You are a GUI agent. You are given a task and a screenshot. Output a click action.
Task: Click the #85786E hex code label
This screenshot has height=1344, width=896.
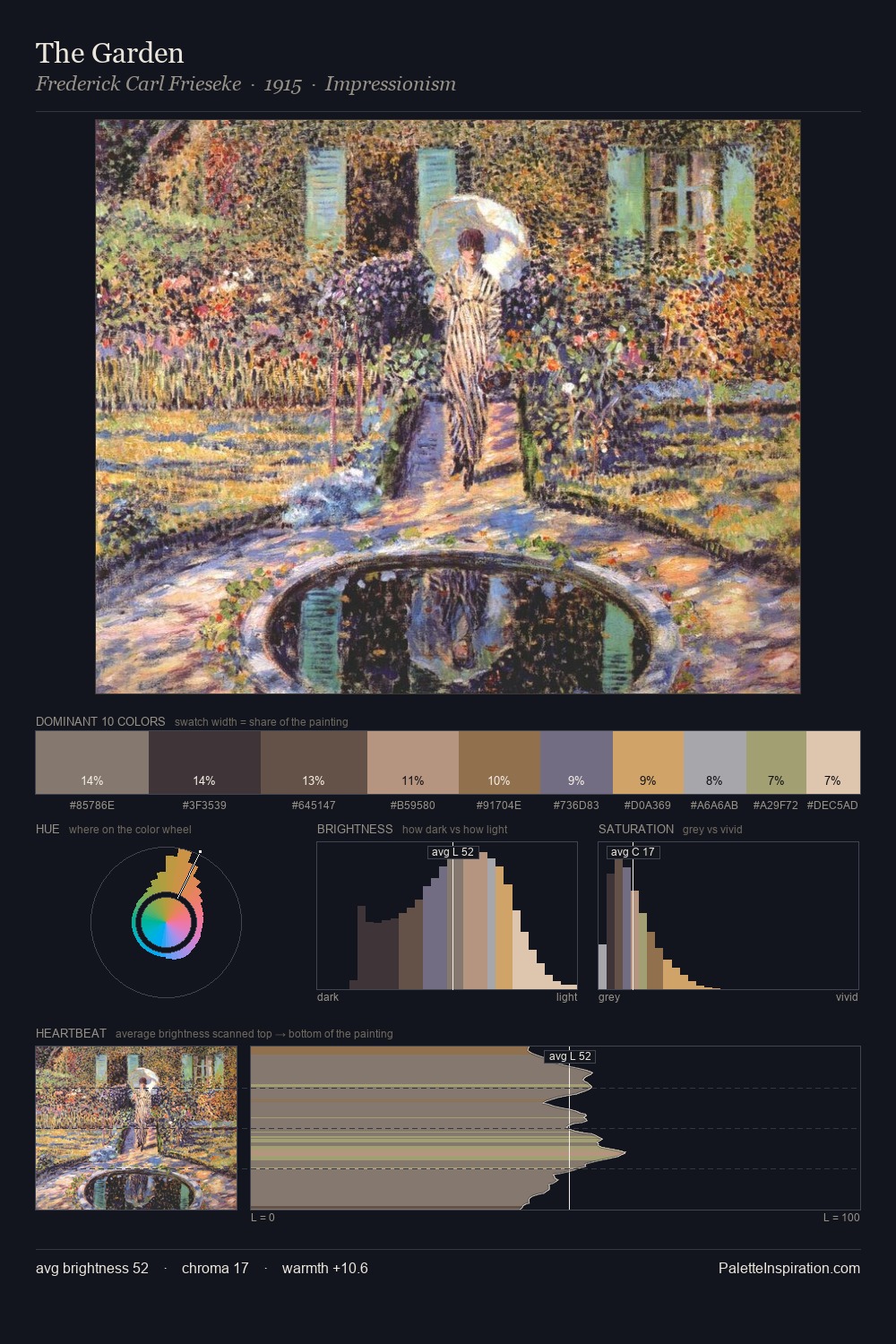tap(92, 805)
